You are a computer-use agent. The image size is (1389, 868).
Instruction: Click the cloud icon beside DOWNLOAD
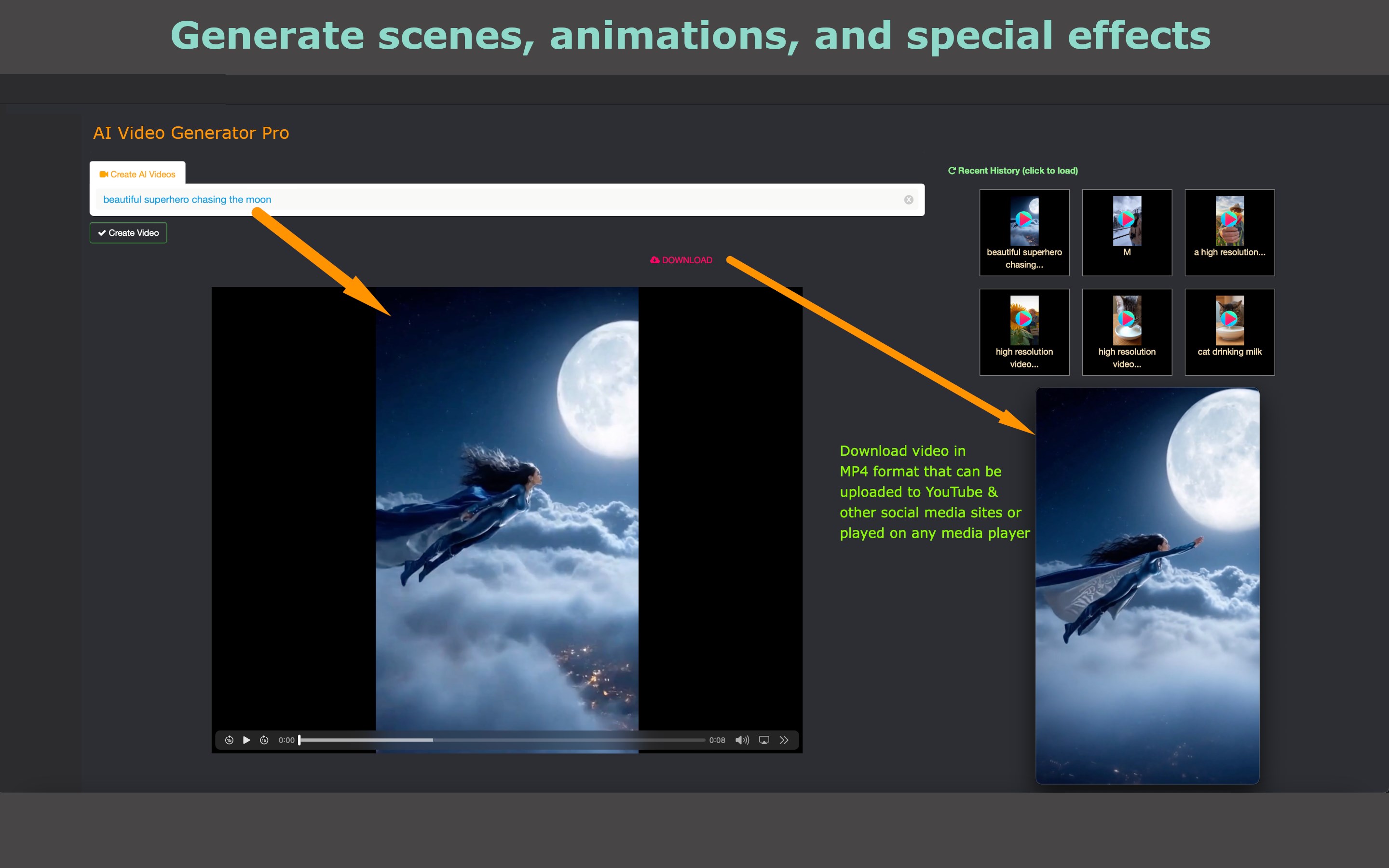tap(654, 260)
